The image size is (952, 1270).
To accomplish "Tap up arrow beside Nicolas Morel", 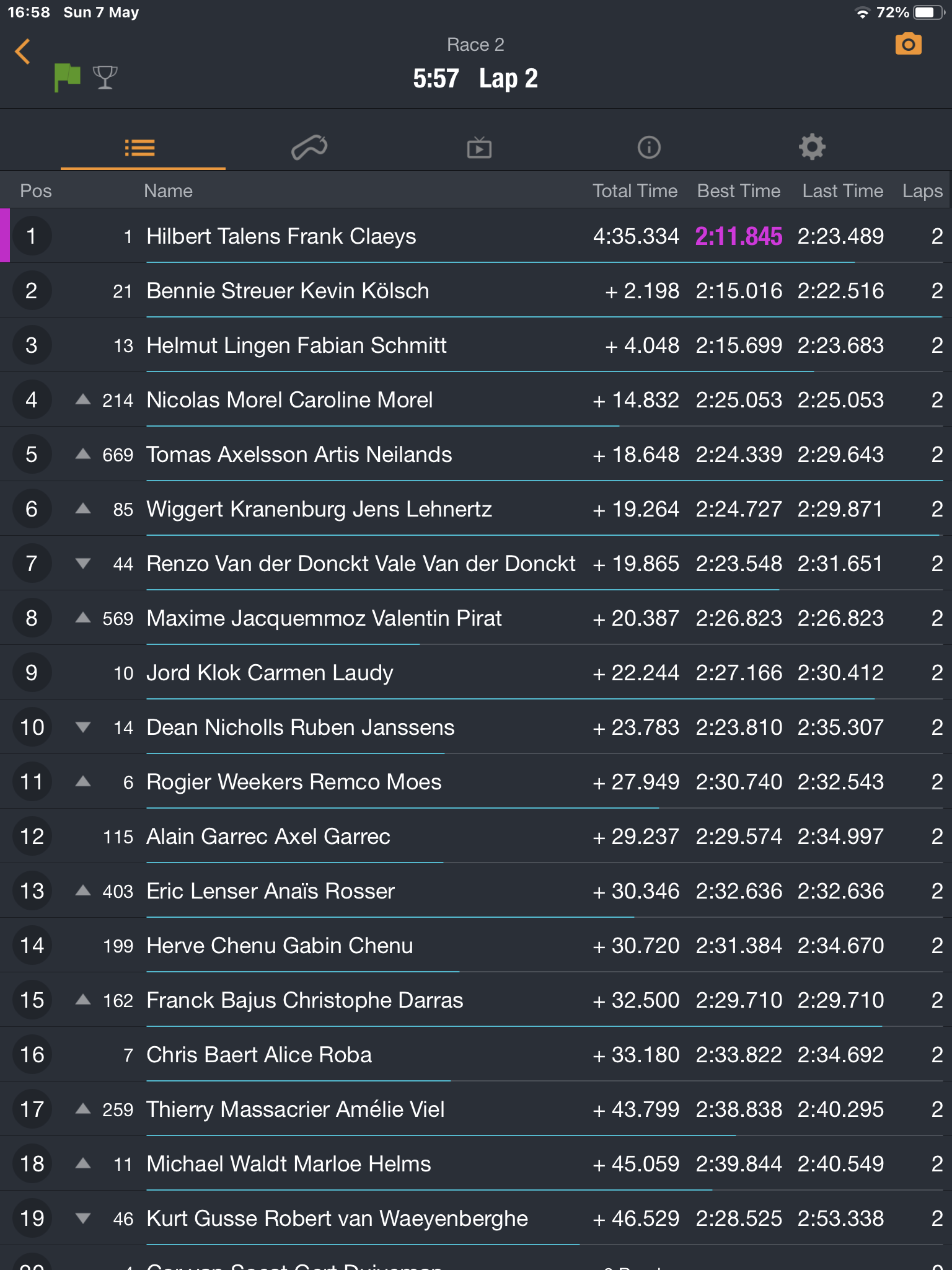I will [83, 399].
